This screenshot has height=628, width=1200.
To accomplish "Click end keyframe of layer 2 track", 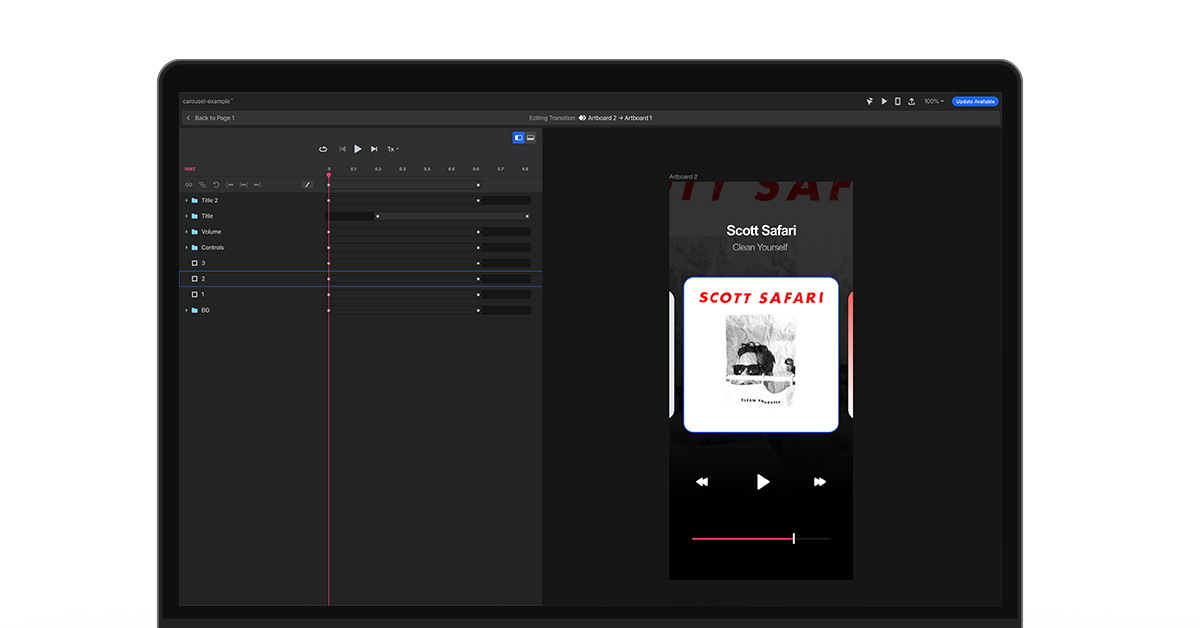I will 478,279.
